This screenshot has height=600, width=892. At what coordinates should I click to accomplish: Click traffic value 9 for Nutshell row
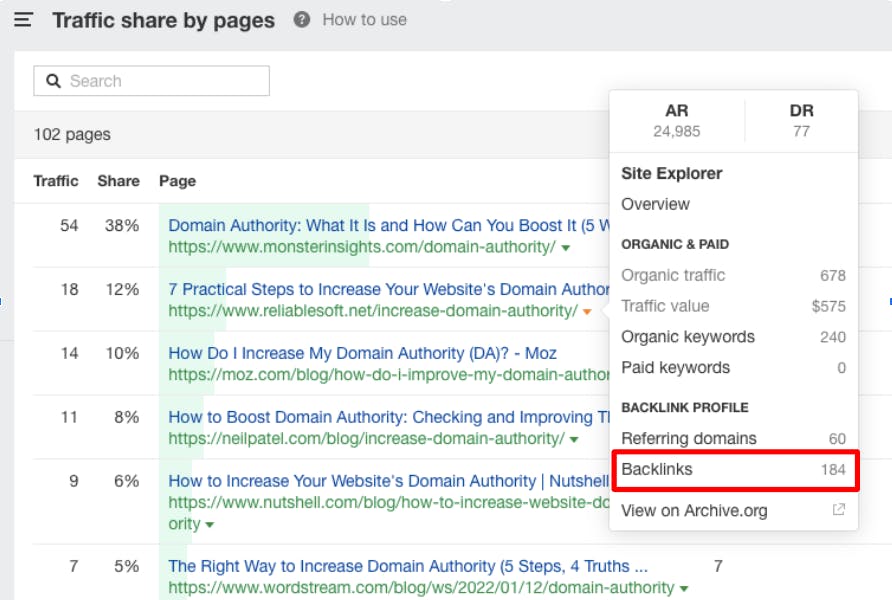pos(74,481)
